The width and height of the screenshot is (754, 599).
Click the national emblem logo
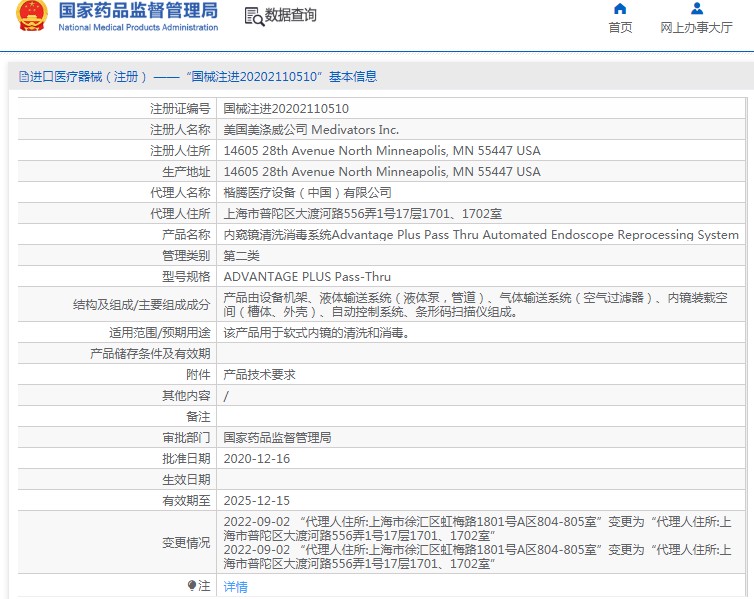click(32, 15)
